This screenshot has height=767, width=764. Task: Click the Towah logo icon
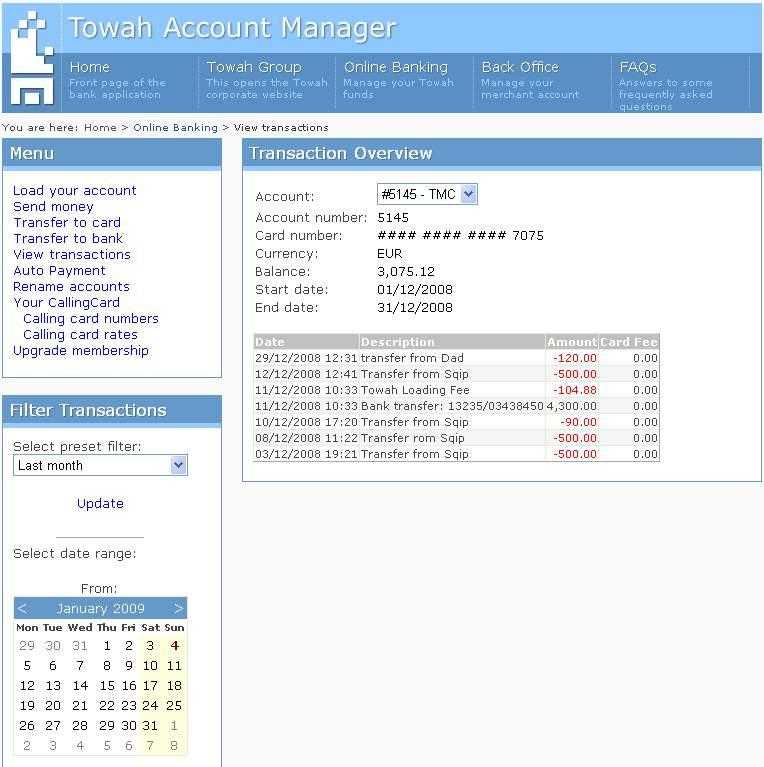click(x=31, y=58)
